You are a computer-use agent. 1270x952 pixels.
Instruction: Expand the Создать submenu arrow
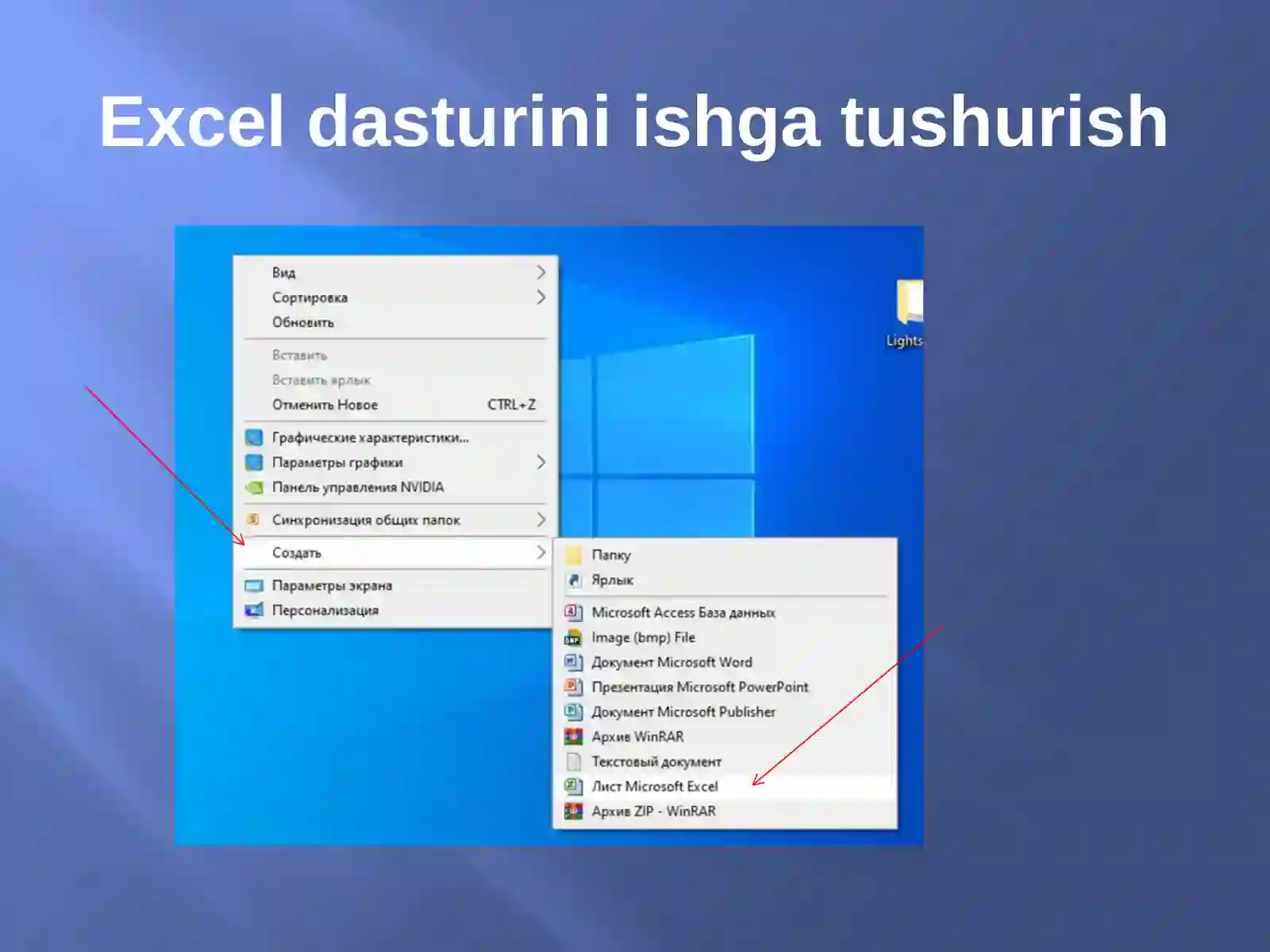541,552
